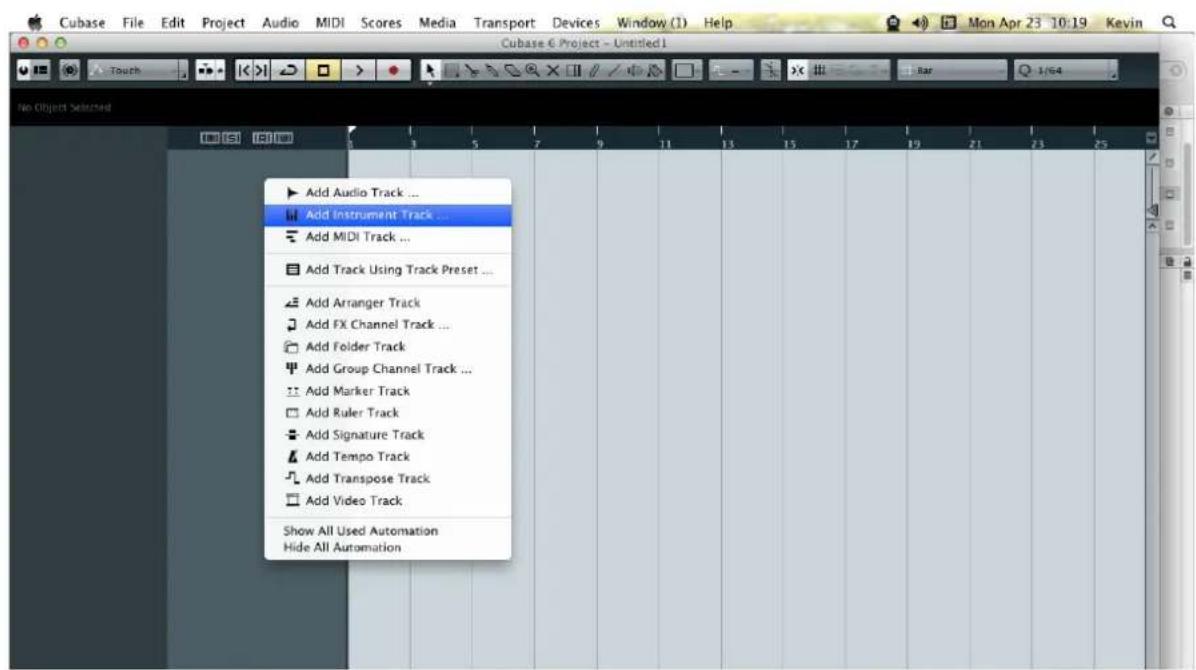Screen dimensions: 1196x670
Task: Select the Time Warp tool
Action: [573, 70]
